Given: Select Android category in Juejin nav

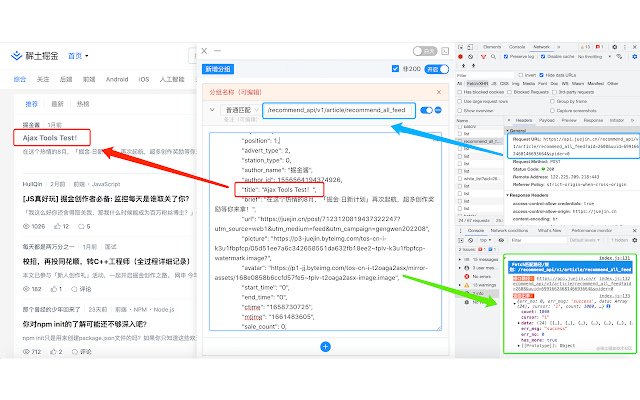Looking at the screenshot, I should [117, 79].
